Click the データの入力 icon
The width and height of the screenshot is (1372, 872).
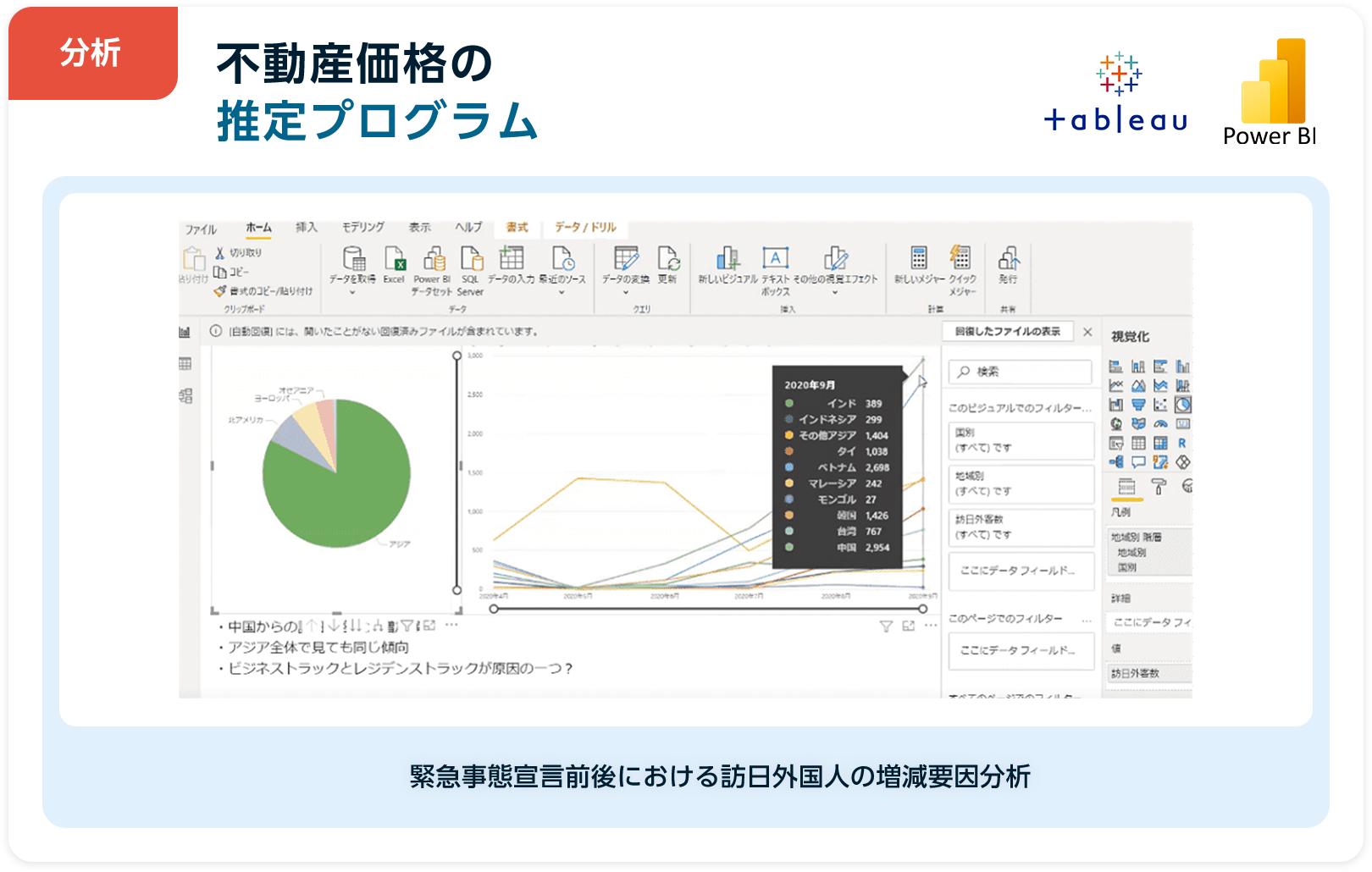512,257
